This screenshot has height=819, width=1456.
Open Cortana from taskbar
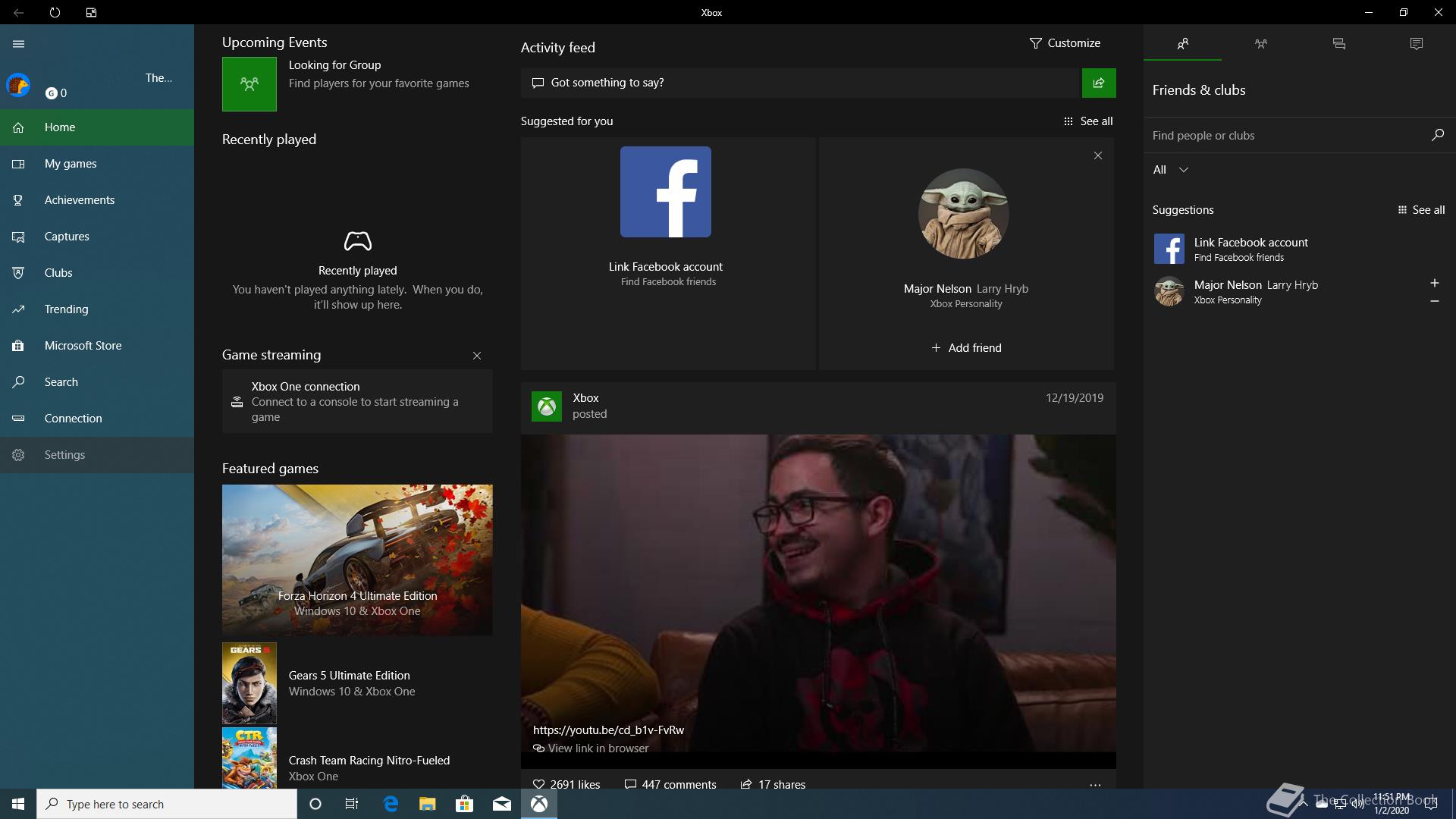315,804
